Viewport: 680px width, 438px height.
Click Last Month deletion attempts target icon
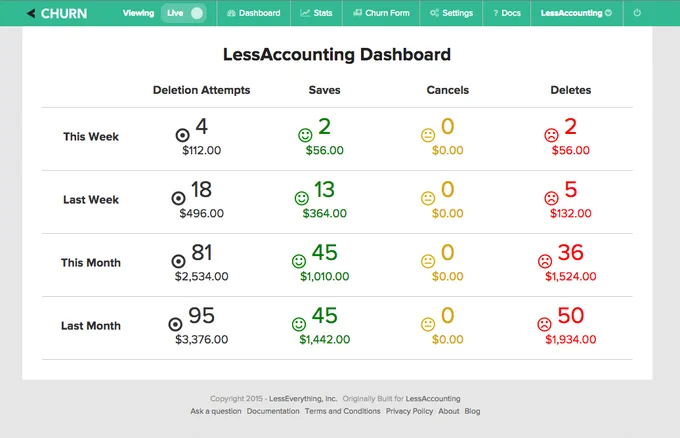pos(175,324)
